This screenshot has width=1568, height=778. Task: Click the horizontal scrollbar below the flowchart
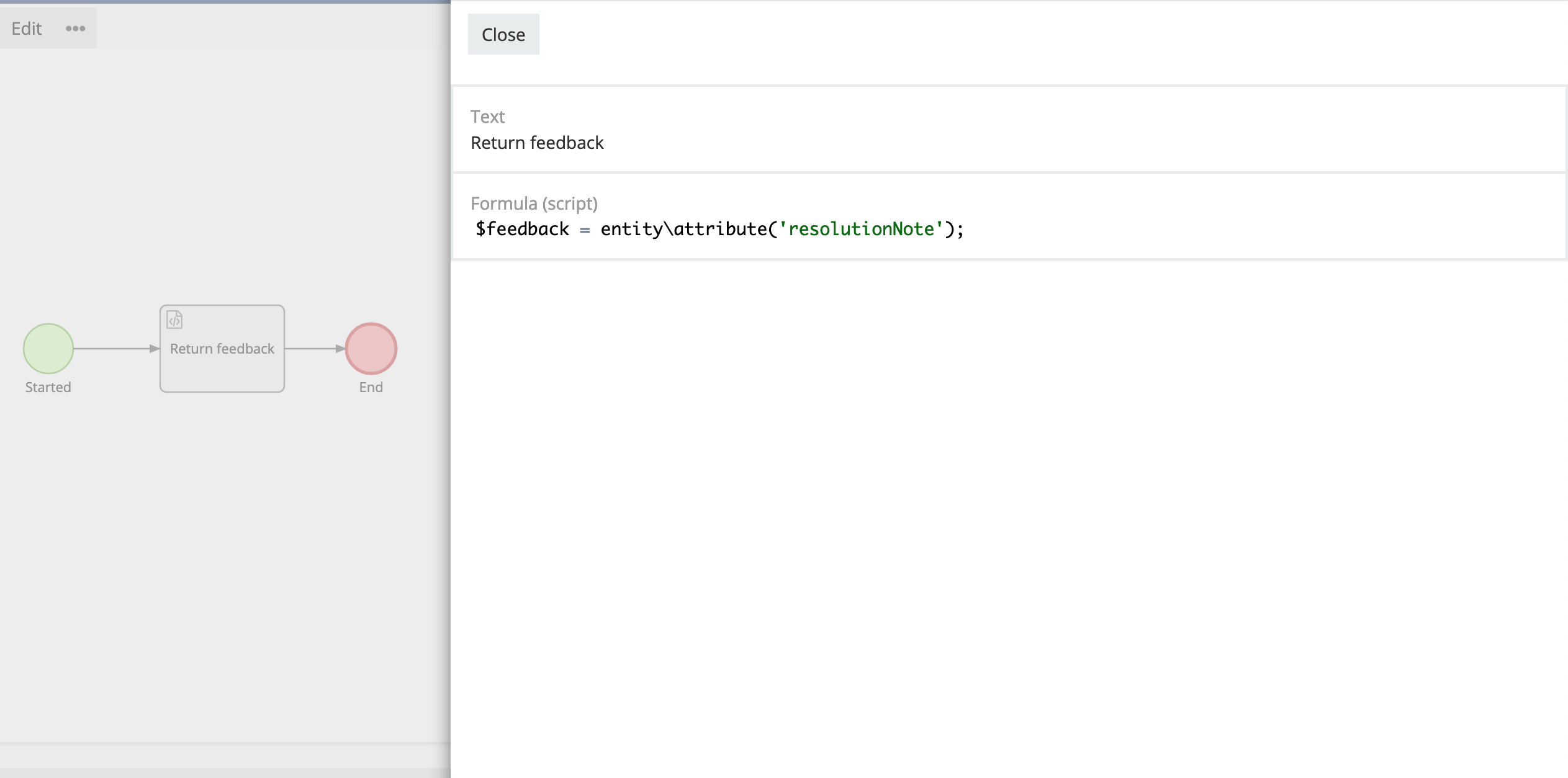(225, 772)
